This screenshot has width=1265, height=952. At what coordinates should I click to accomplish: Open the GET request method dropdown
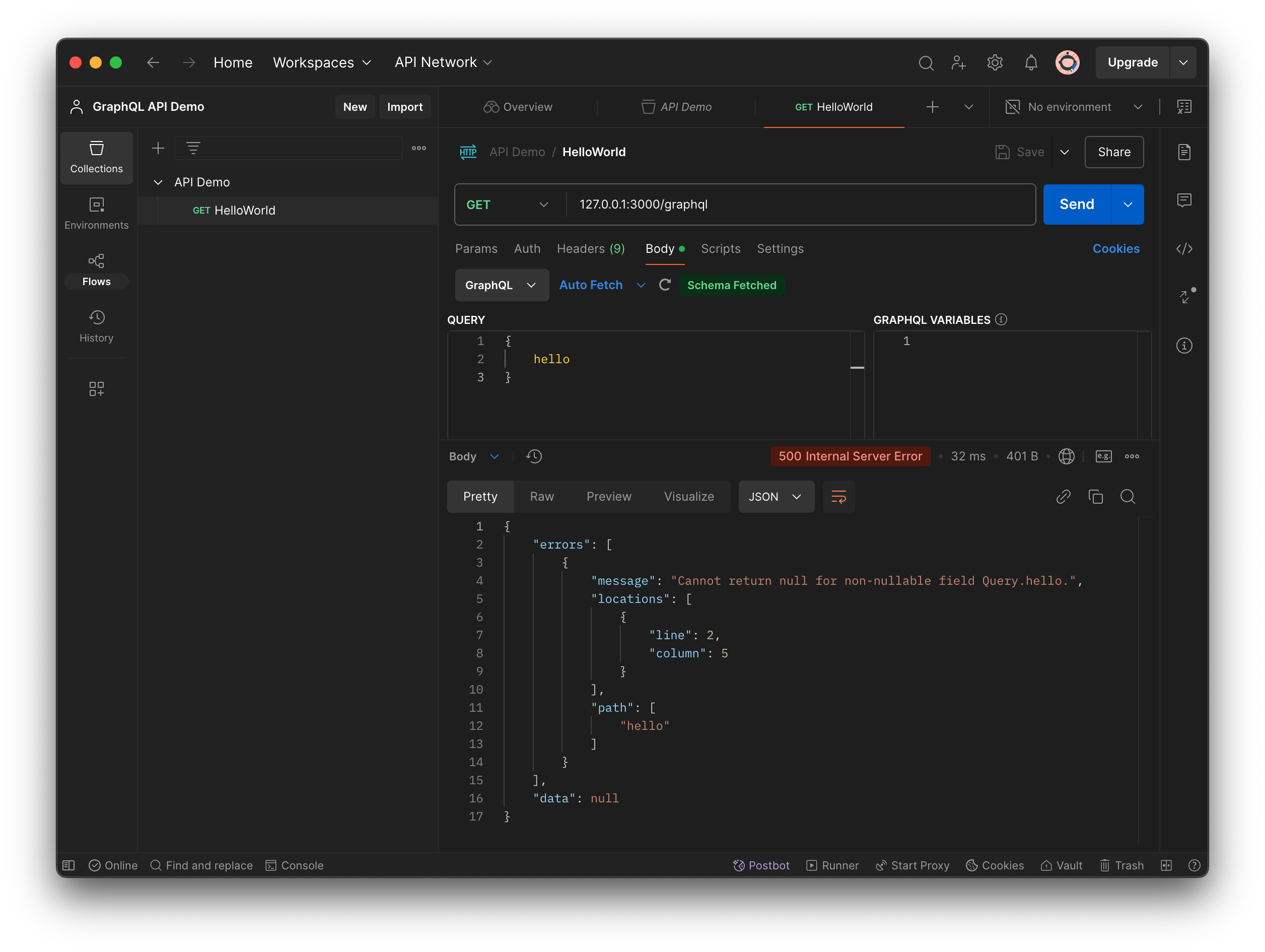[x=509, y=204]
